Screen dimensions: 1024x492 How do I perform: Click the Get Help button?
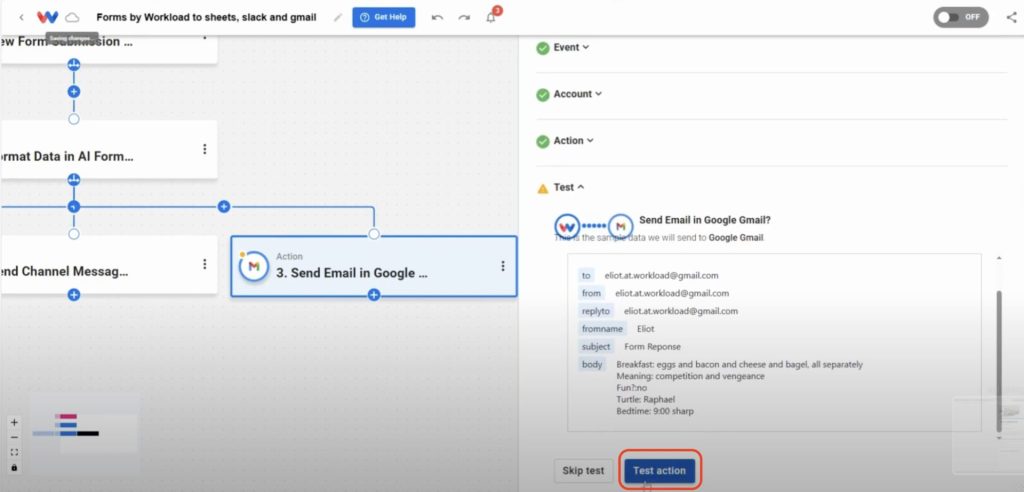[x=383, y=18]
